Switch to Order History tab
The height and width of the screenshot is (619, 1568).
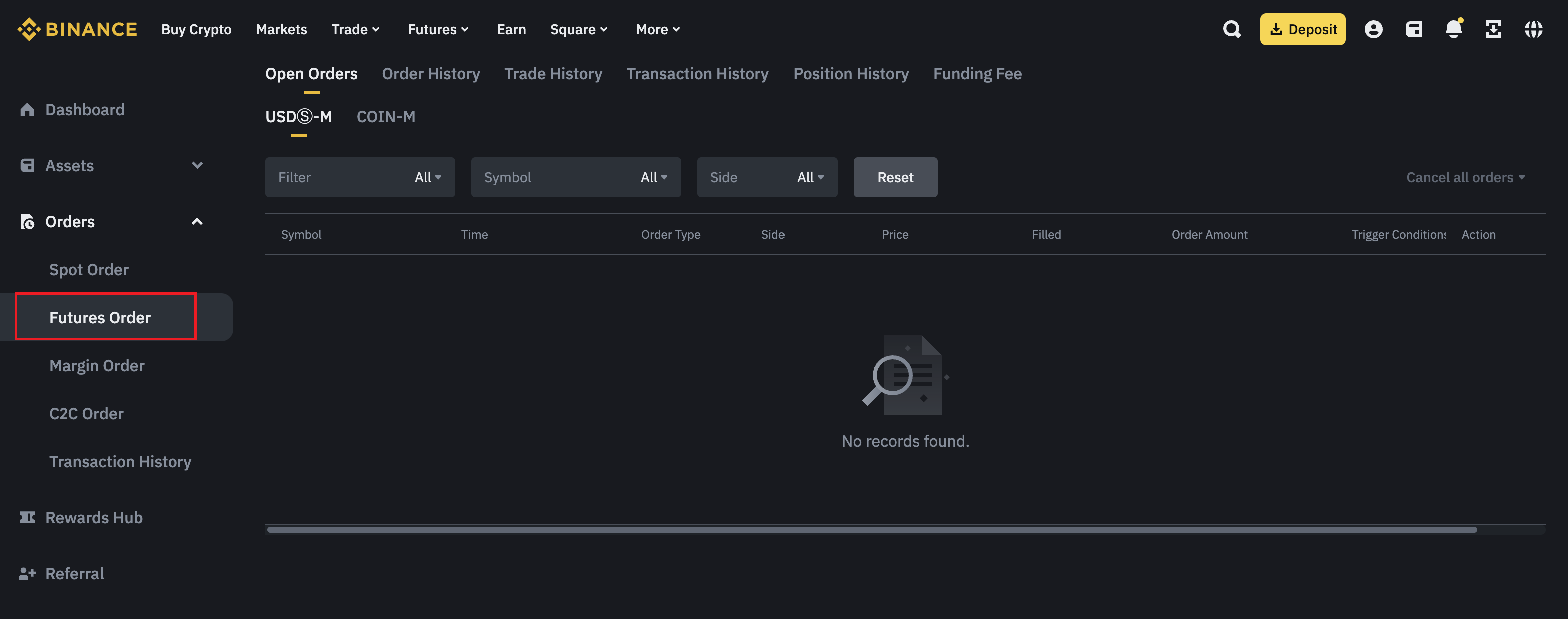[x=431, y=74]
